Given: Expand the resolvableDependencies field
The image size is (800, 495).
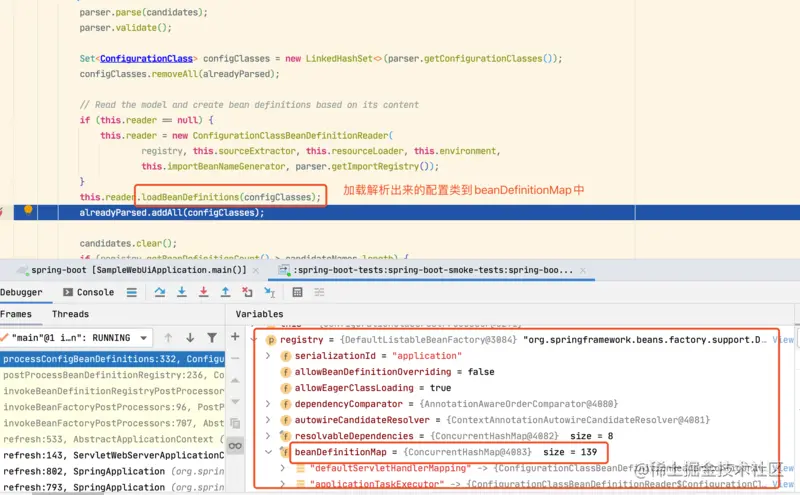Looking at the screenshot, I should coord(268,436).
